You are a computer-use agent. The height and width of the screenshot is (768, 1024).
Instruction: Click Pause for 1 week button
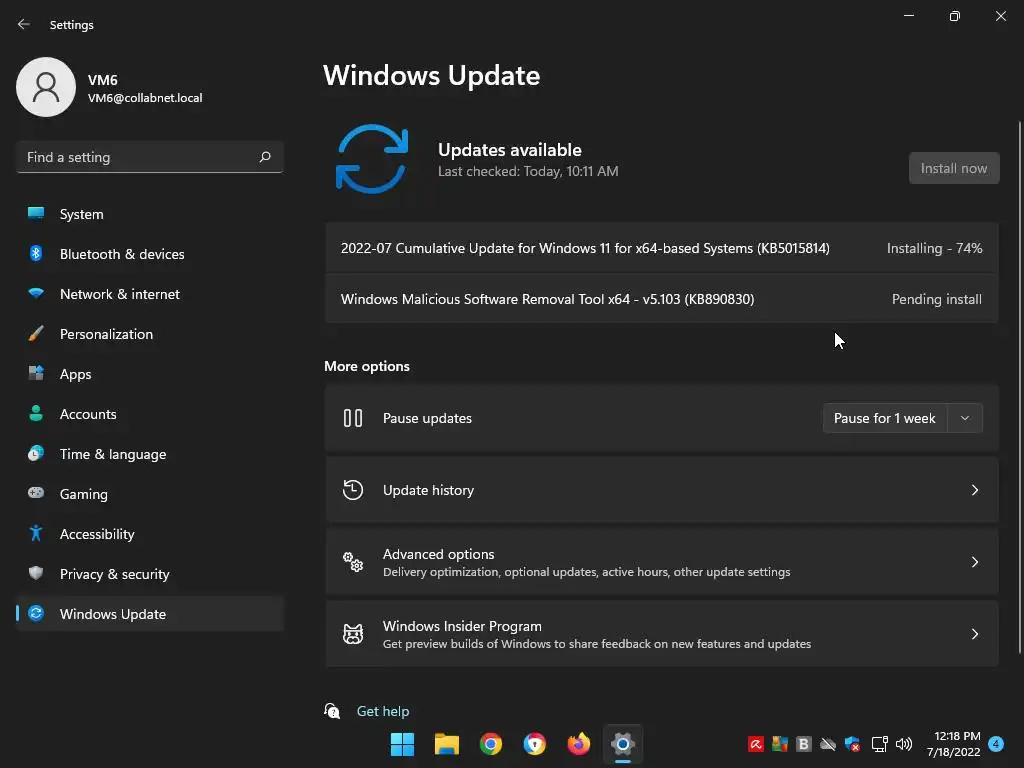pos(884,418)
